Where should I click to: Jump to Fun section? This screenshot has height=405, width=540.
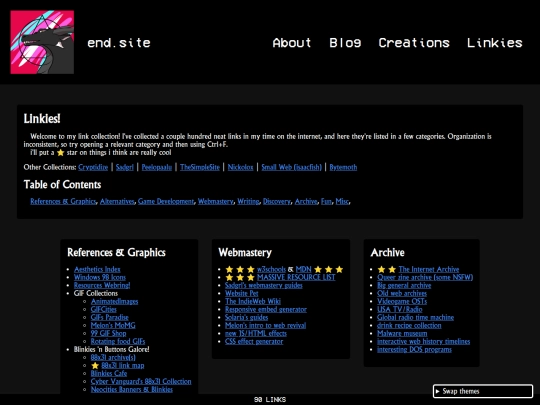tap(326, 201)
